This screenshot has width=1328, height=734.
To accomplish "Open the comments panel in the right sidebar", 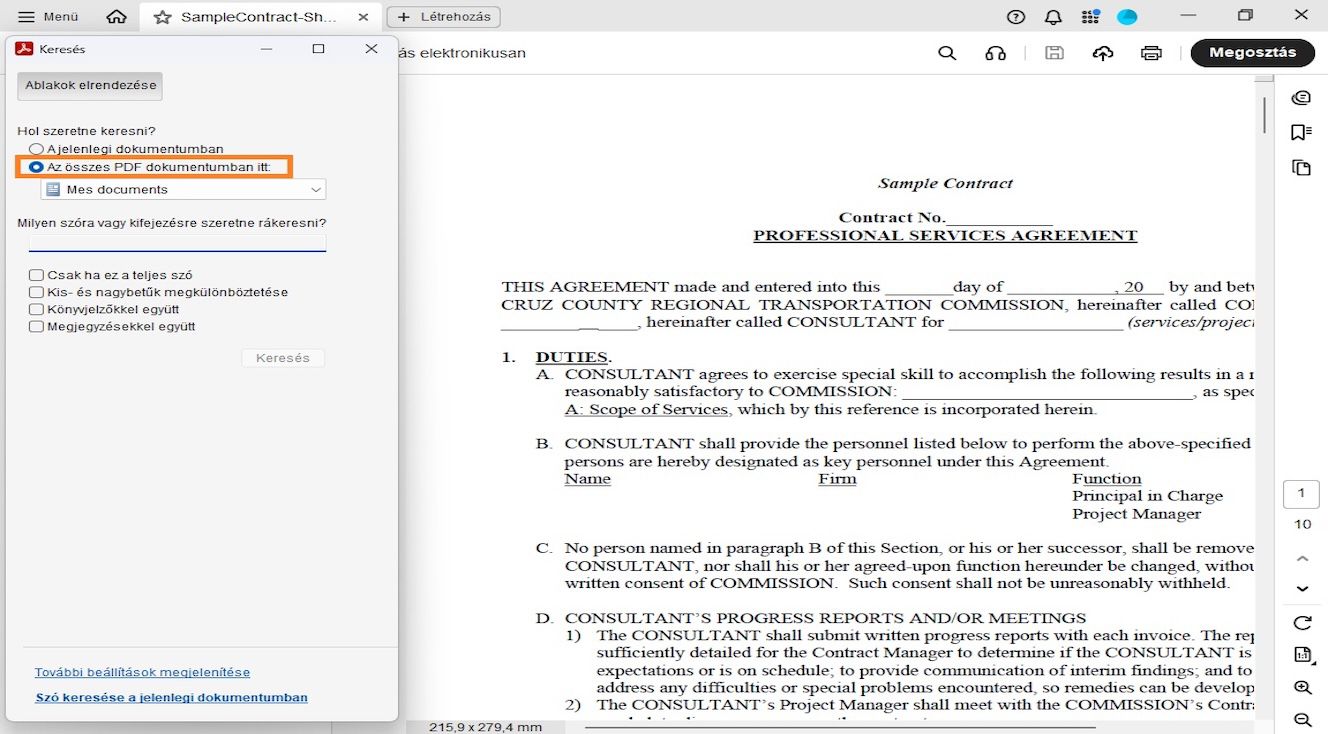I will (x=1301, y=97).
